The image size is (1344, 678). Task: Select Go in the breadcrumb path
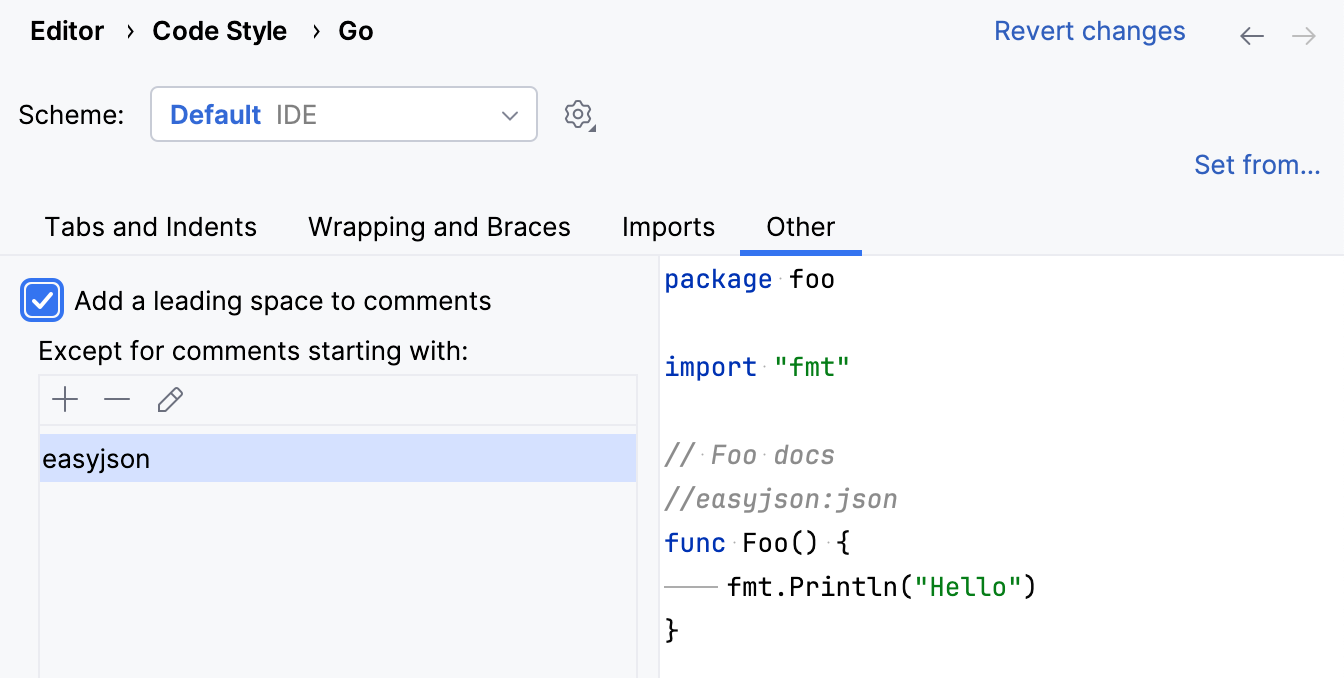355,31
